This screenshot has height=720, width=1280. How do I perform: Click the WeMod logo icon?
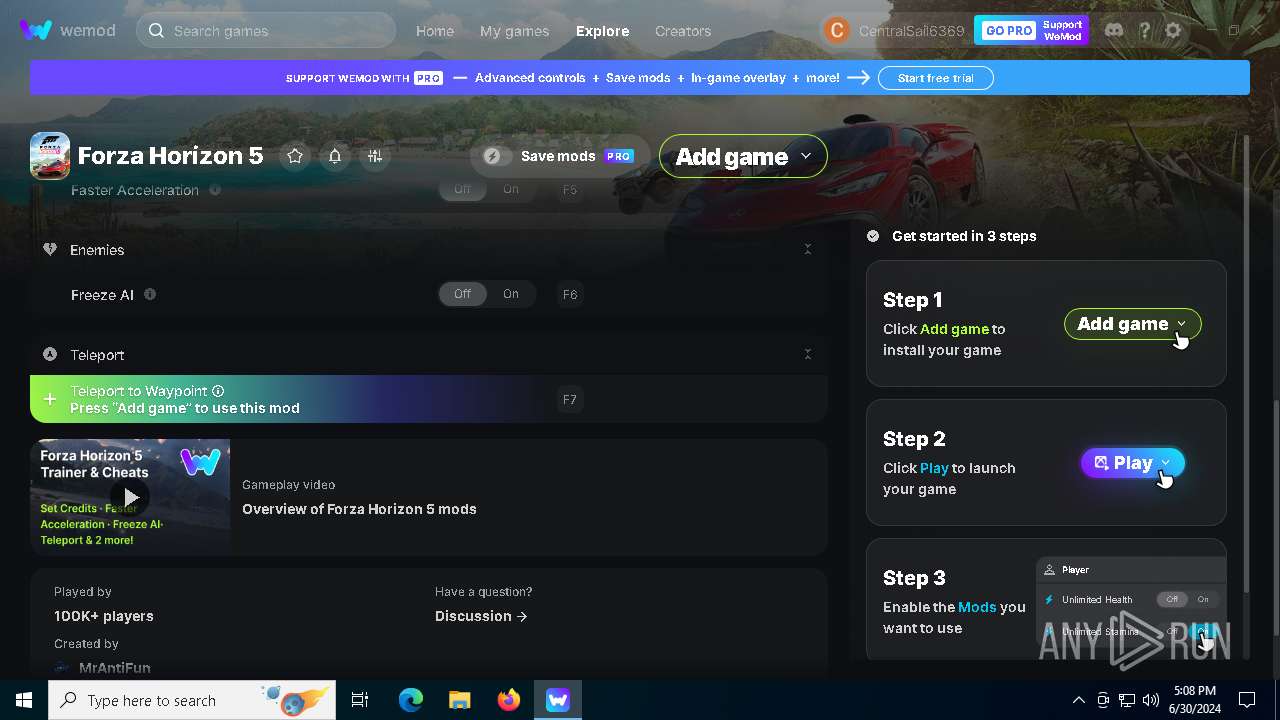[x=36, y=30]
